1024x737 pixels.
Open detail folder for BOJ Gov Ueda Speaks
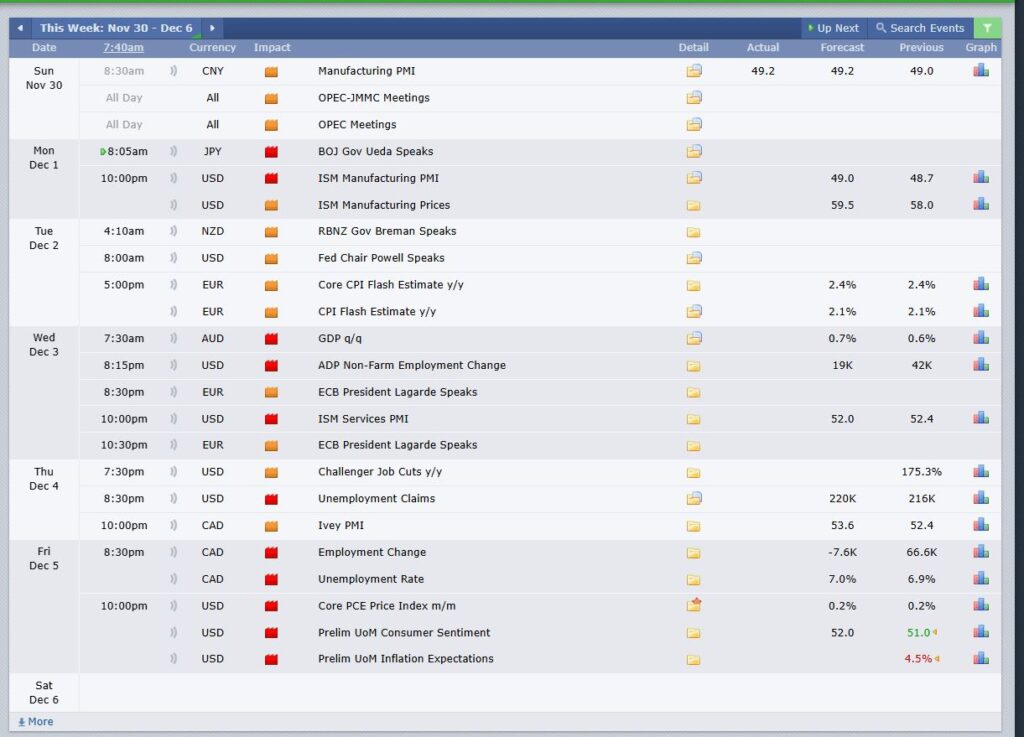(x=694, y=151)
